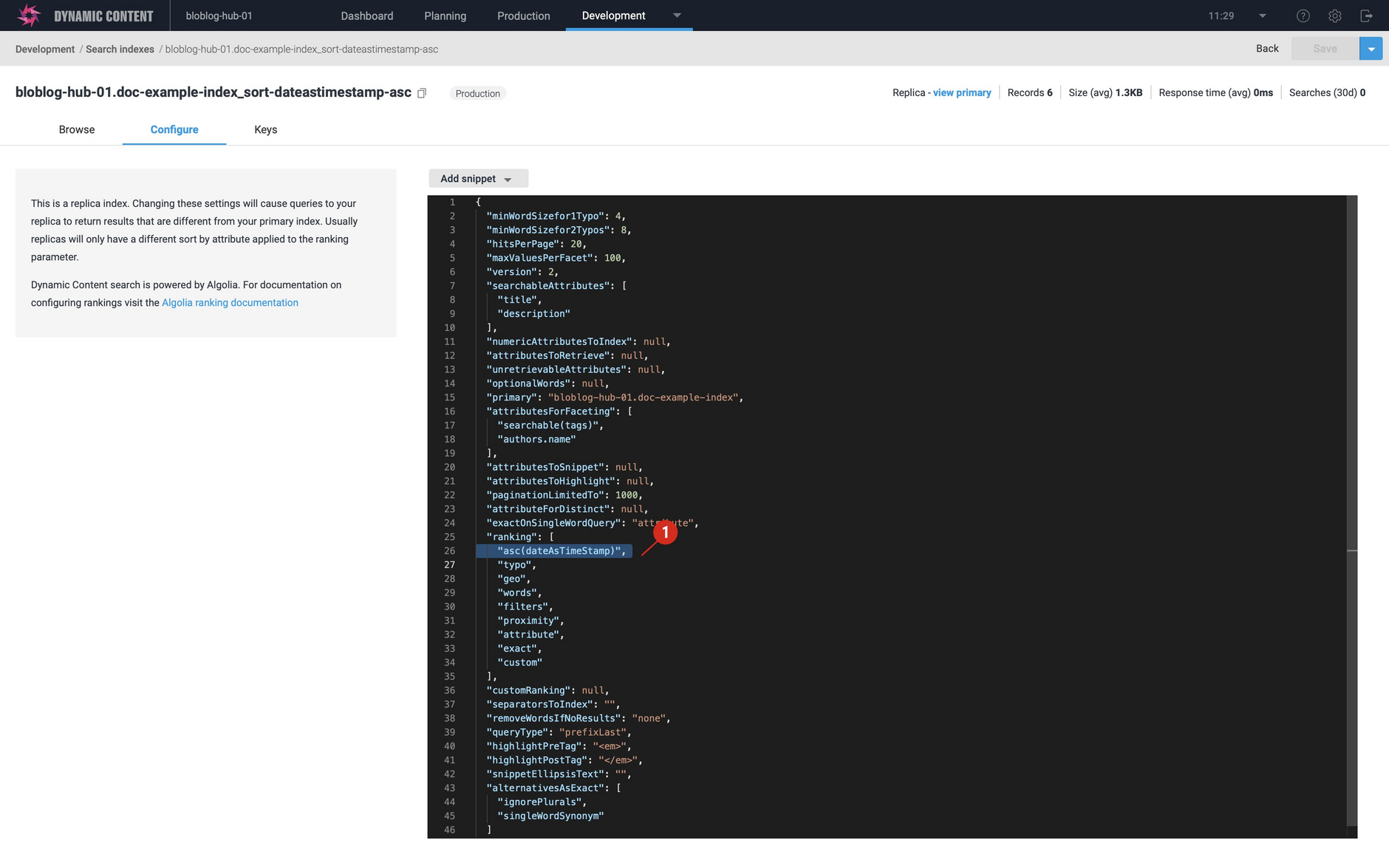Click the Back button
1389x868 pixels.
[1267, 49]
